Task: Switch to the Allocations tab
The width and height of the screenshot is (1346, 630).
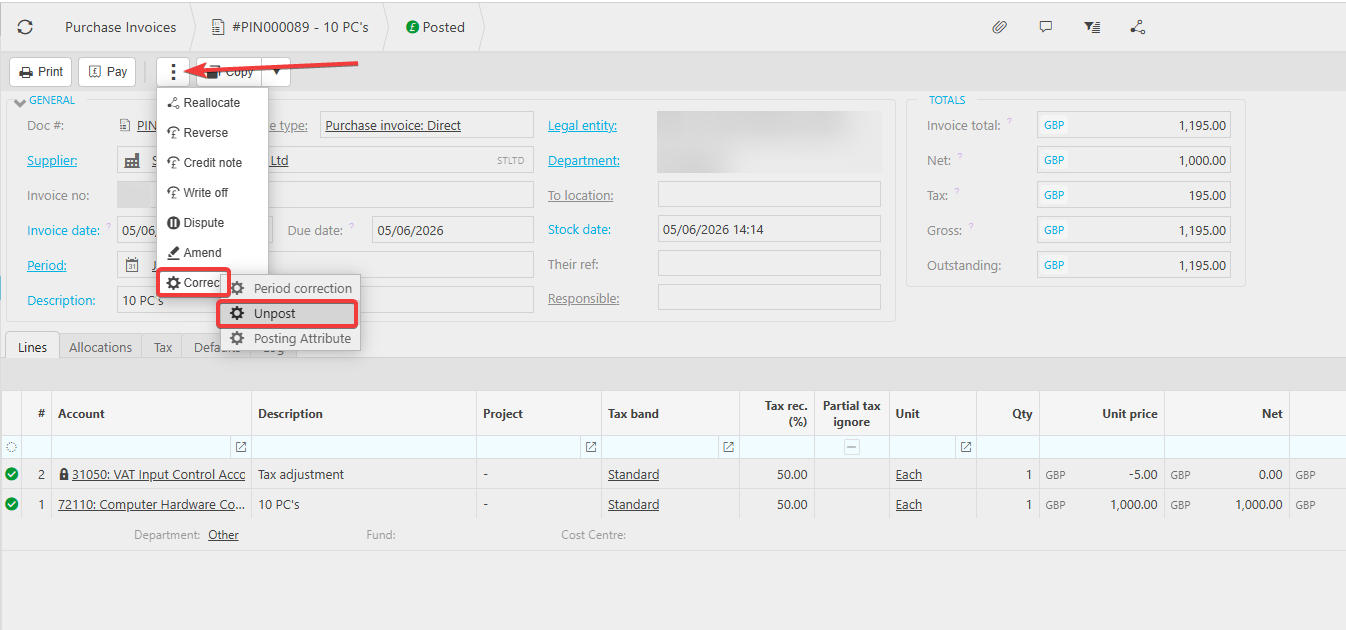Action: tap(100, 347)
